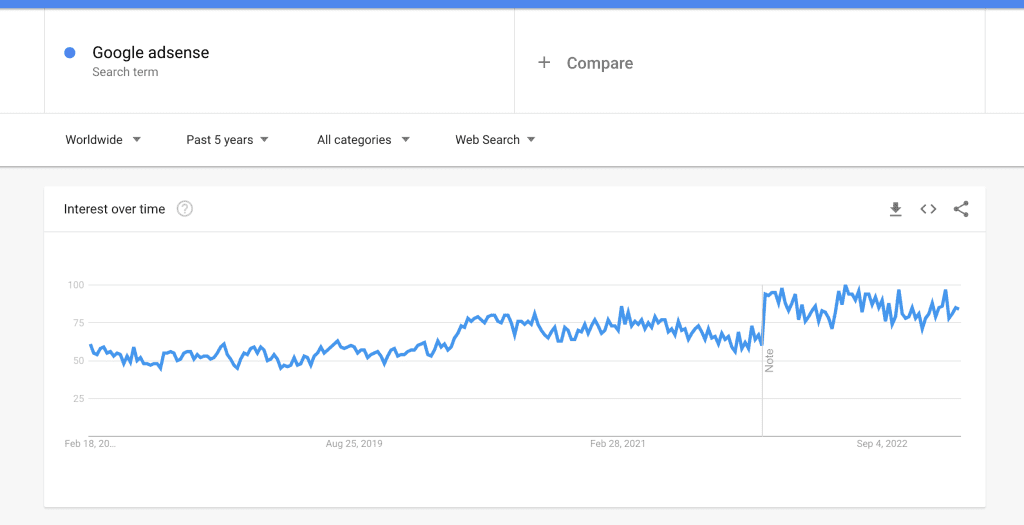Click the Sep 4, 2022 axis label

tap(882, 444)
